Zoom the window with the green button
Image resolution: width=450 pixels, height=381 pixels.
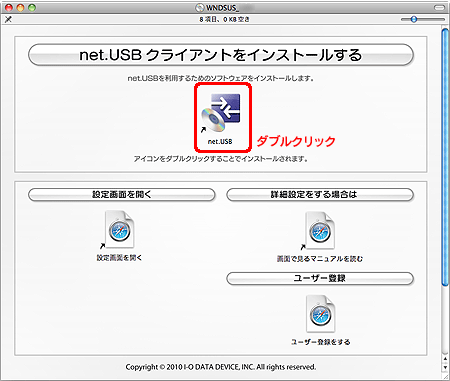32,7
